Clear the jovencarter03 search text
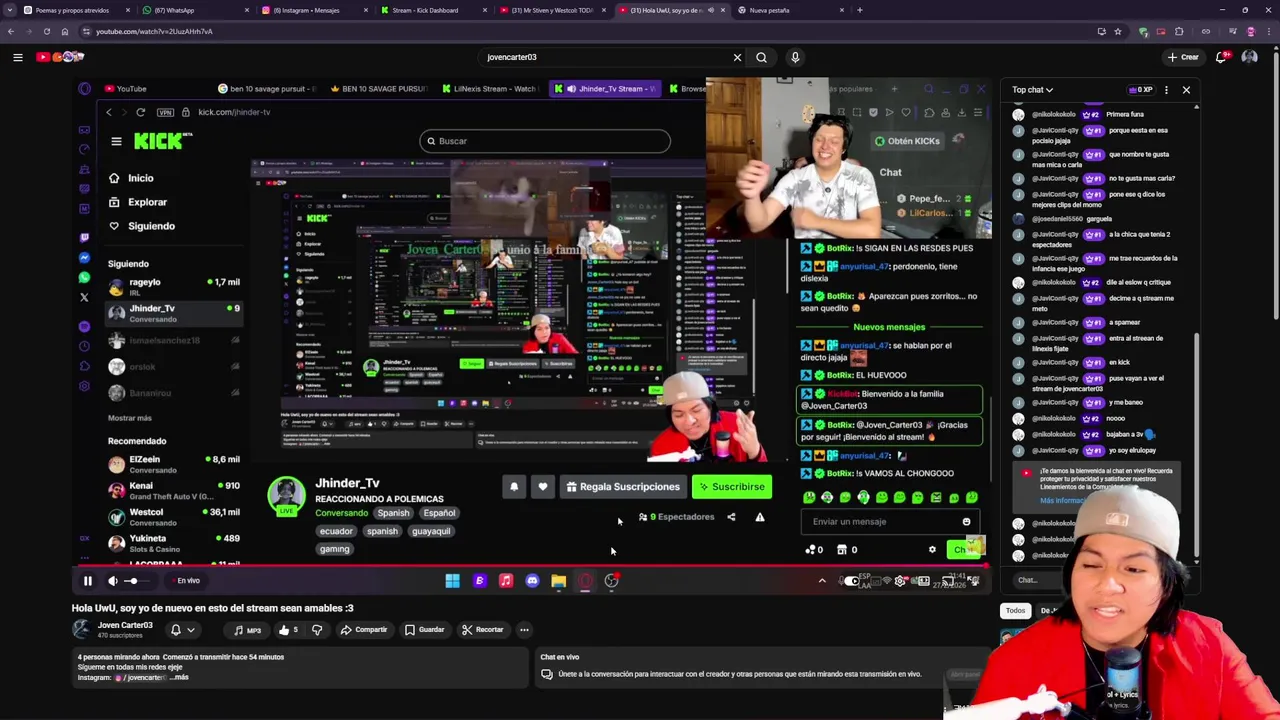This screenshot has width=1280, height=720. point(737,57)
